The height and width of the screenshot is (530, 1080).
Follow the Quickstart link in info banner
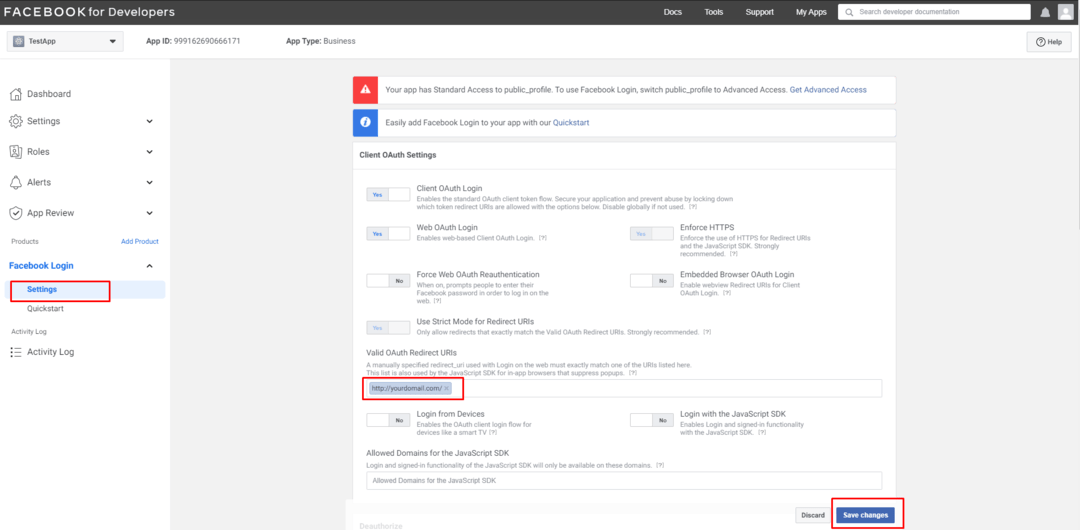click(571, 123)
